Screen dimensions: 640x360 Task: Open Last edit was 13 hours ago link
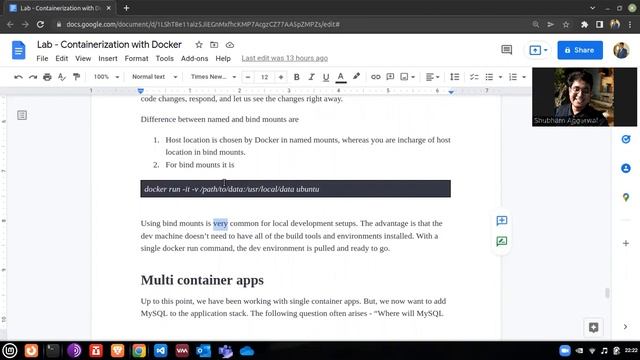[x=284, y=58]
